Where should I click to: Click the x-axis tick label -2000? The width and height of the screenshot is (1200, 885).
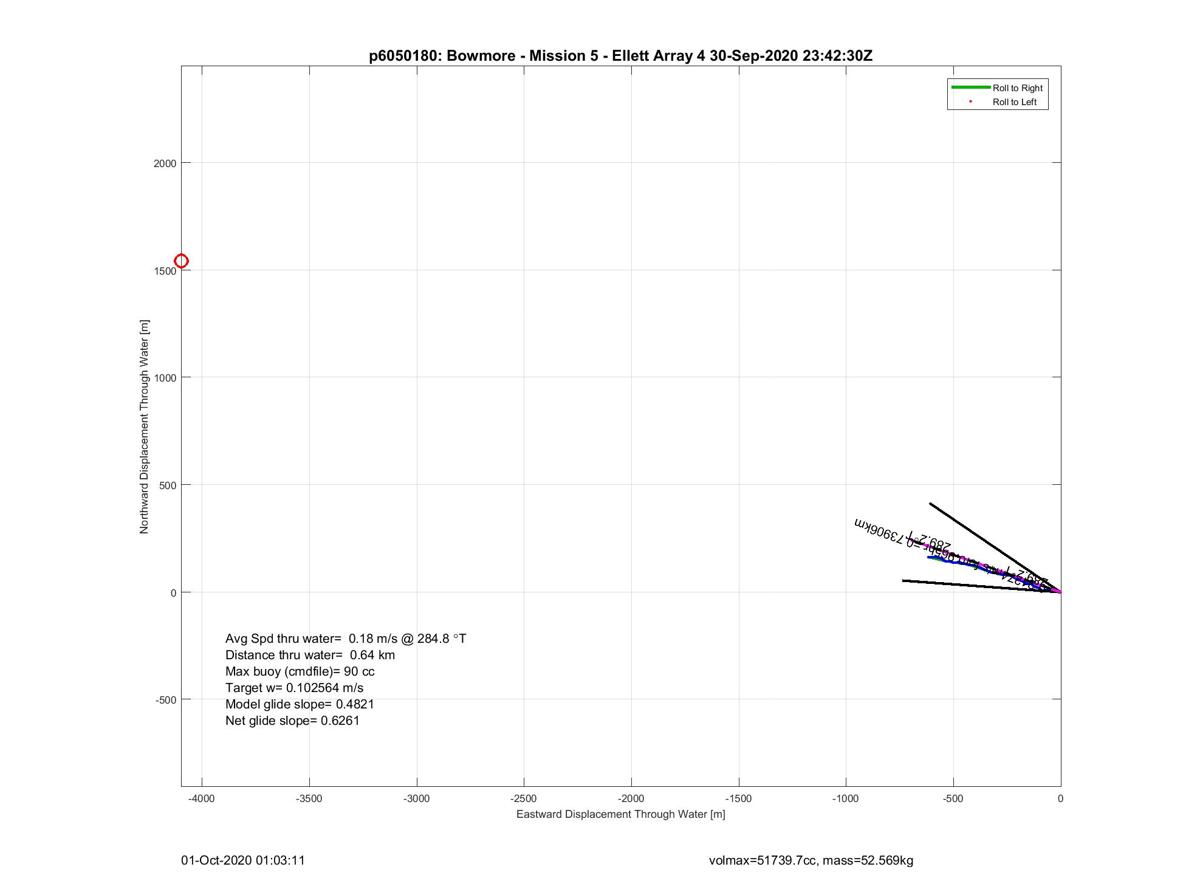(631, 799)
